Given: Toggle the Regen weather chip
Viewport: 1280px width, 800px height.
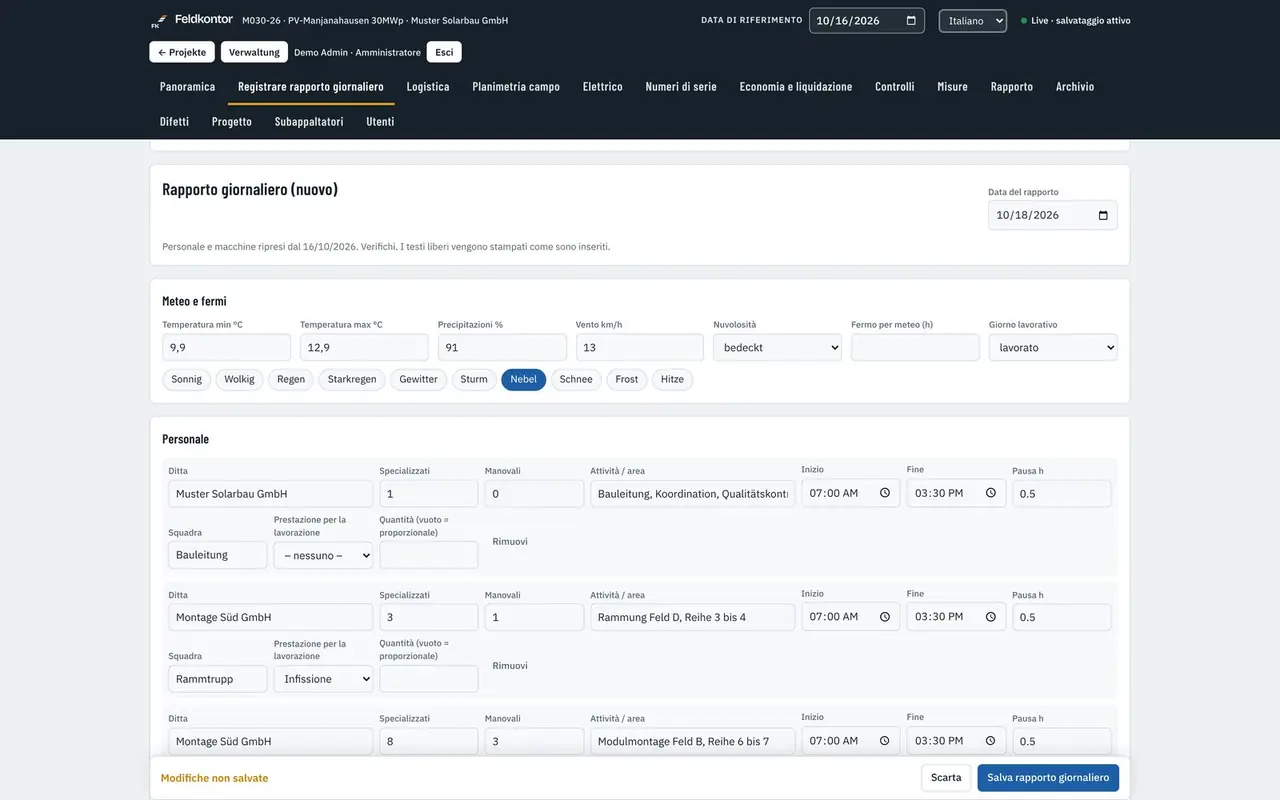Looking at the screenshot, I should [x=291, y=380].
